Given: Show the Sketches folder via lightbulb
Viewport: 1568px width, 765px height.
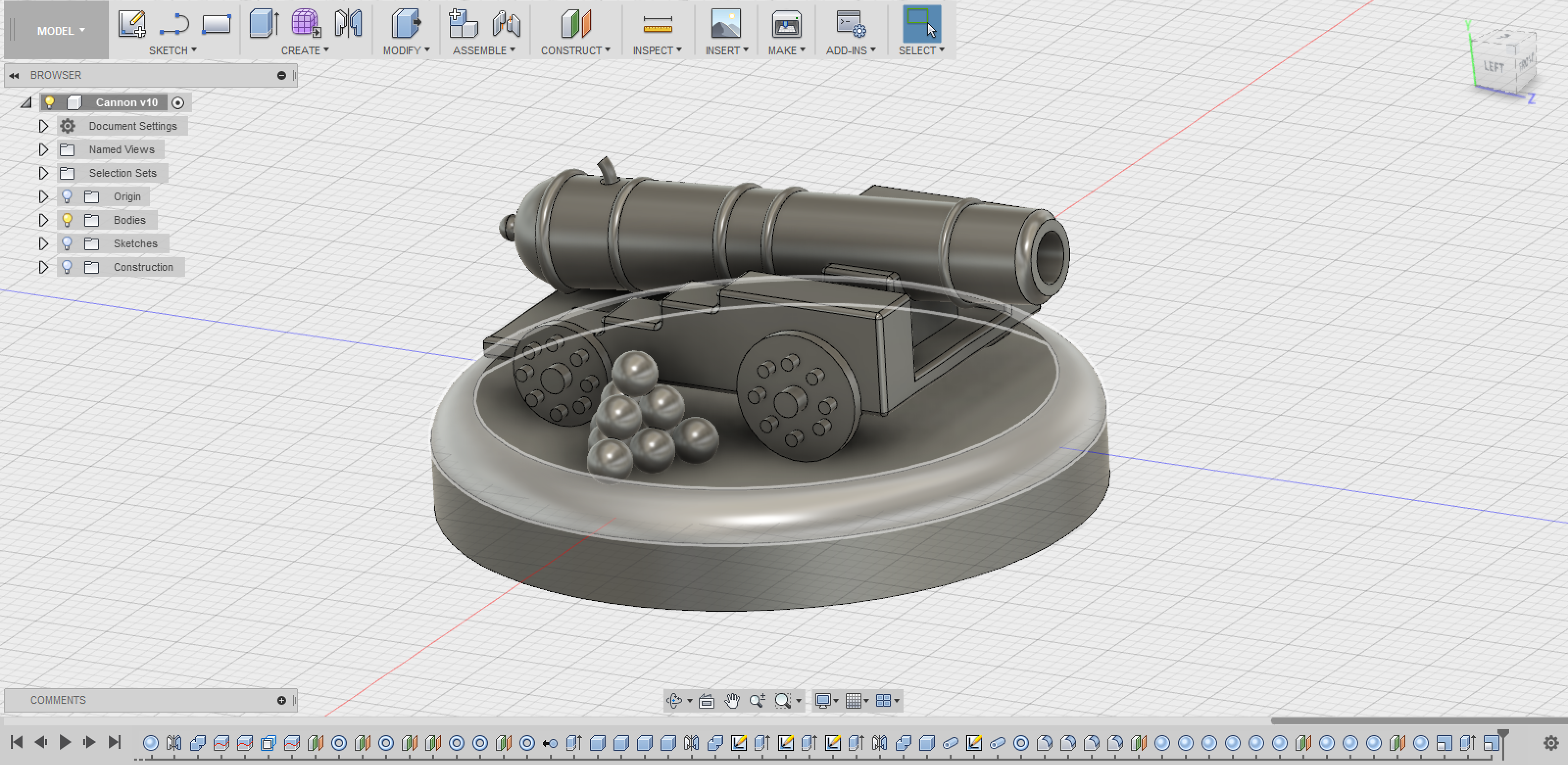Looking at the screenshot, I should pos(68,243).
